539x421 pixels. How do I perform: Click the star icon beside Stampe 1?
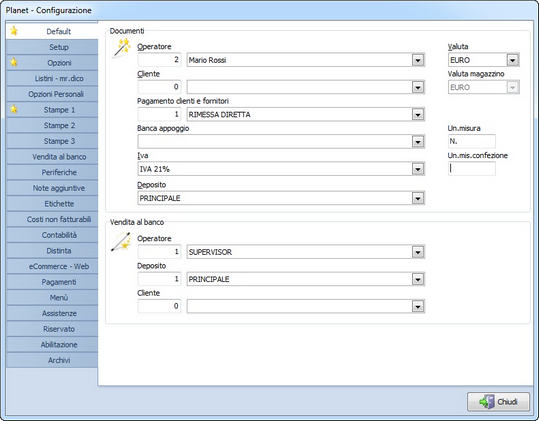(14, 109)
